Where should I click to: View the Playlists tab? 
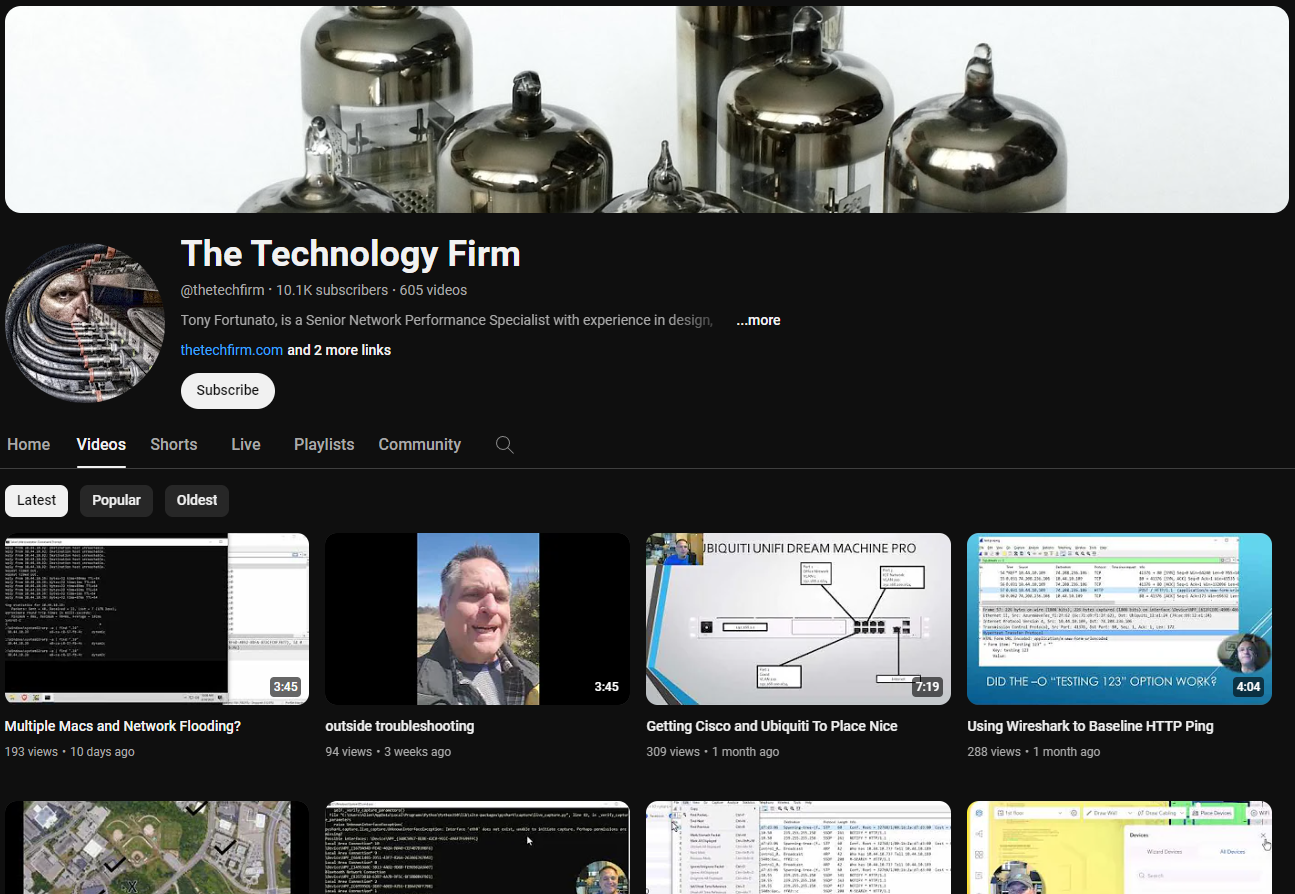coord(323,444)
